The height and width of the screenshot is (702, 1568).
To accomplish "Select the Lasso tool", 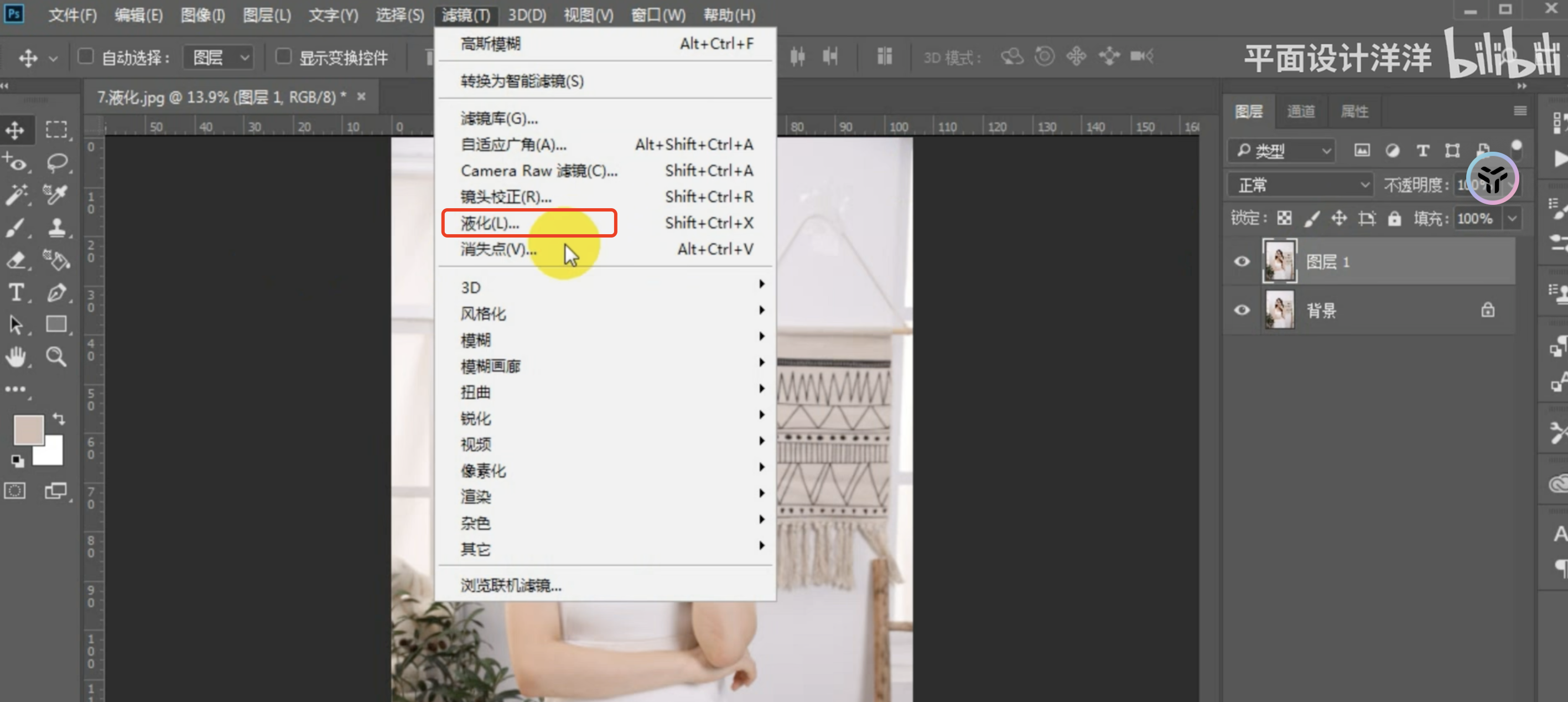I will (x=56, y=162).
